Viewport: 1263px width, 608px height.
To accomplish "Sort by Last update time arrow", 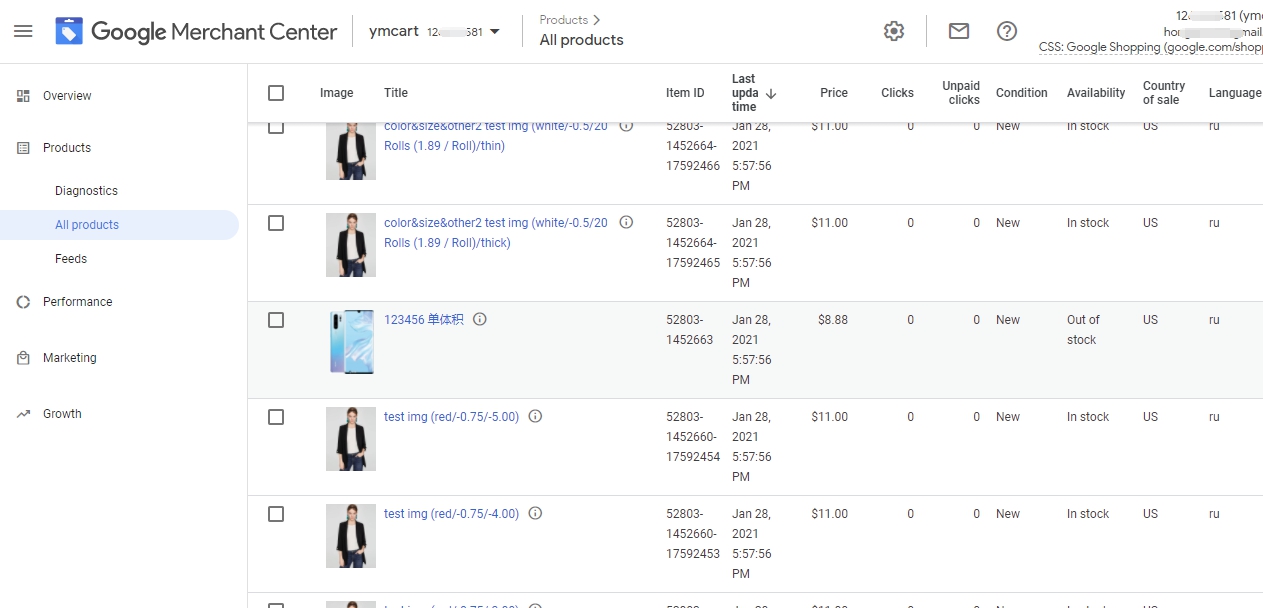I will tap(771, 94).
